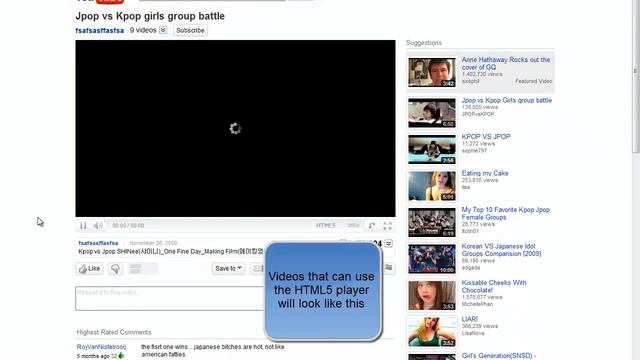Click the envelope share icon next to Save to
640x360 pixels.
258,269
